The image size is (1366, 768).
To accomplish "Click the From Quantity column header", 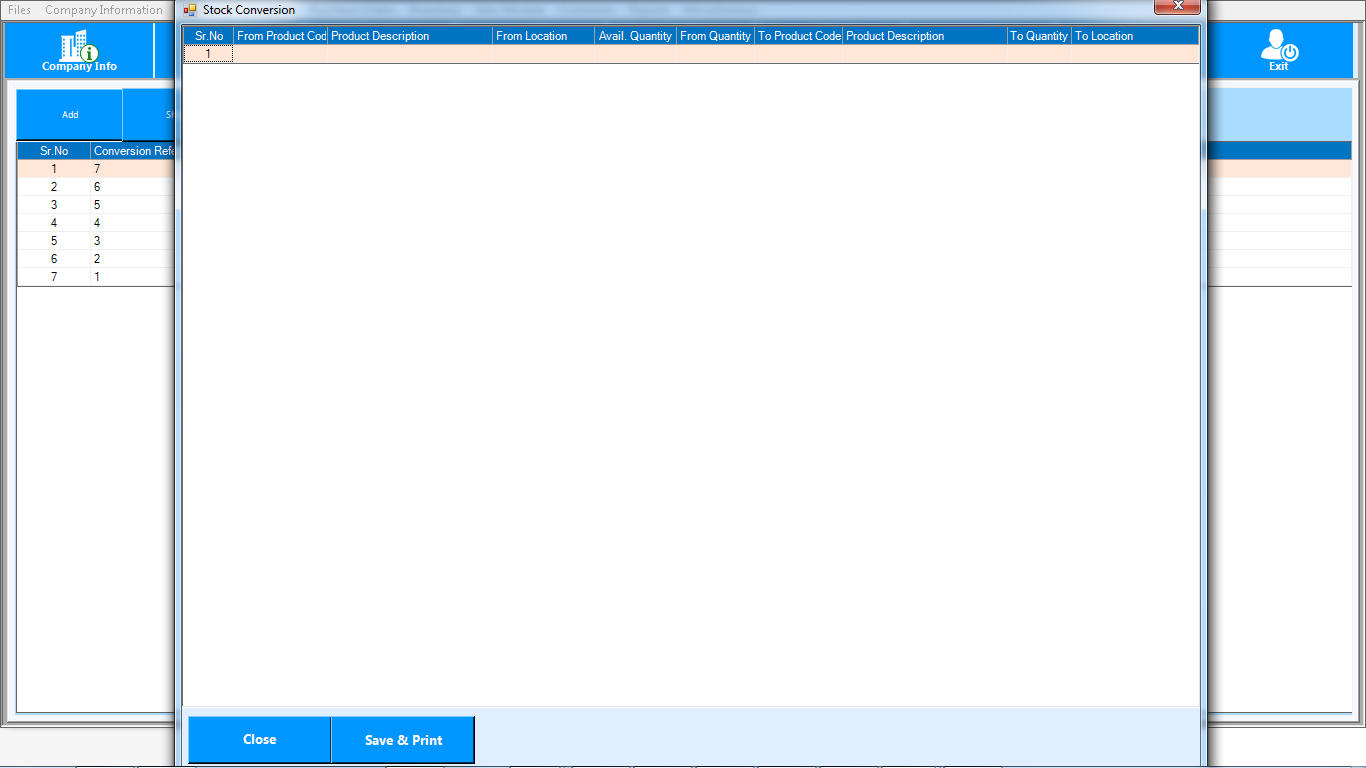I will [x=715, y=36].
